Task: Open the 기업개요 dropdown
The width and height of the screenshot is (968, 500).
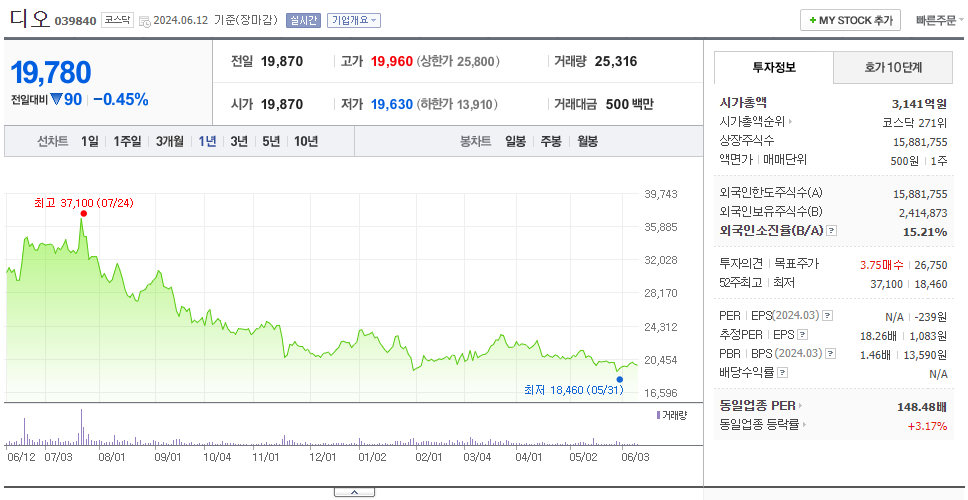Action: point(354,20)
